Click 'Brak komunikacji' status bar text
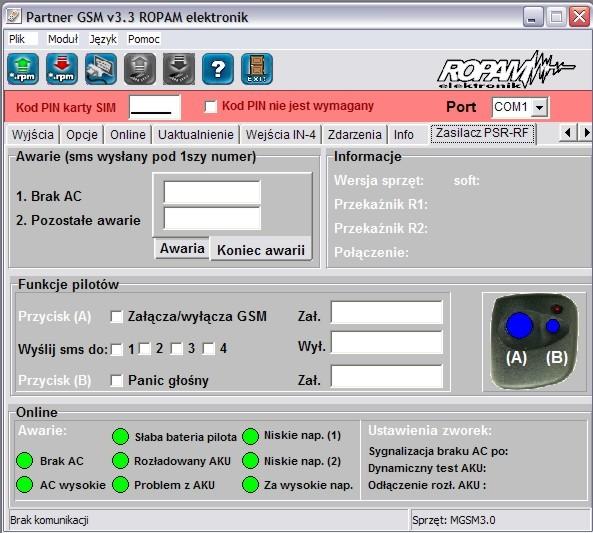593x533 pixels. 49,520
